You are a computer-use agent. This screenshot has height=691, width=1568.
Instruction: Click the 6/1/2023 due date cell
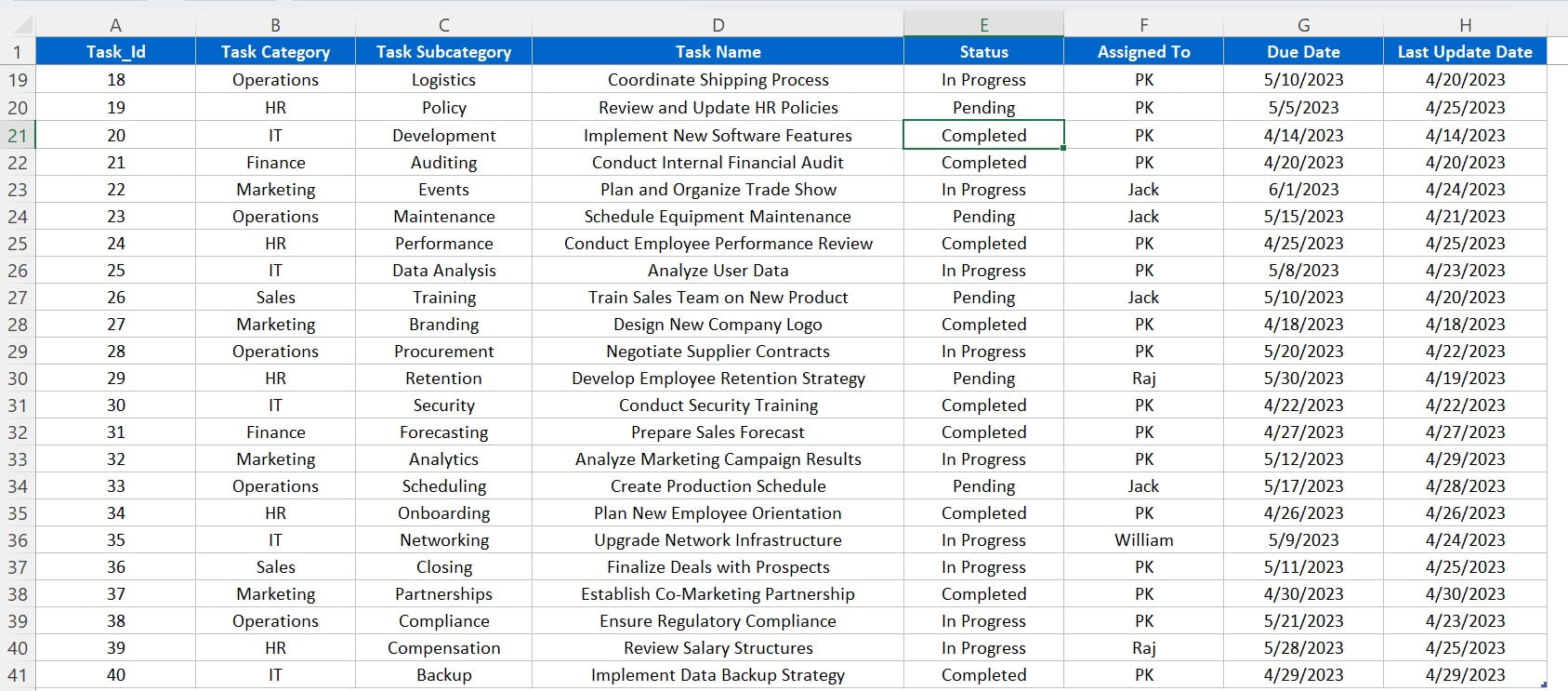tap(1303, 190)
